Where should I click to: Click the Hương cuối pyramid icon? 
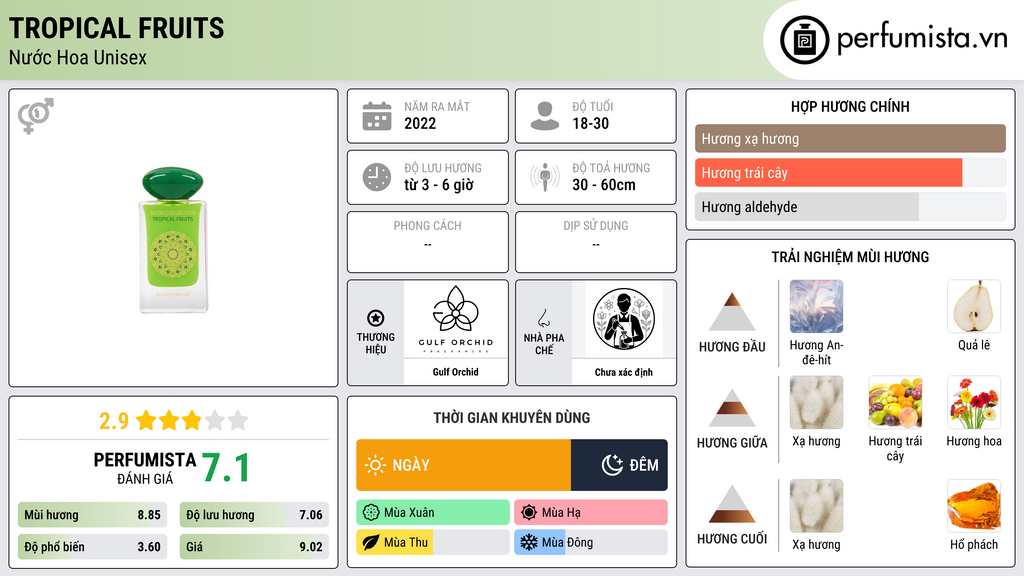coord(732,504)
